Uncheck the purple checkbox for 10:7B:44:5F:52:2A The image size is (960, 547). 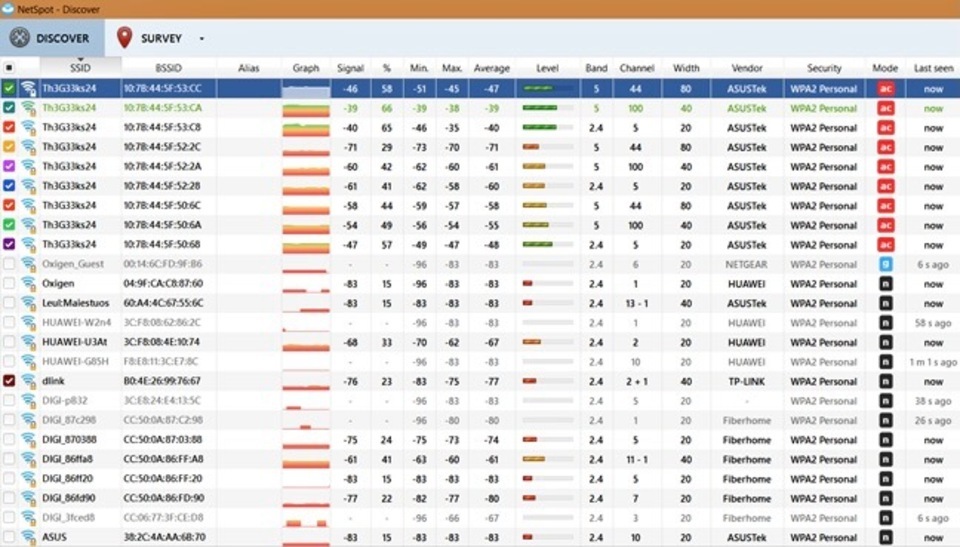click(x=9, y=166)
